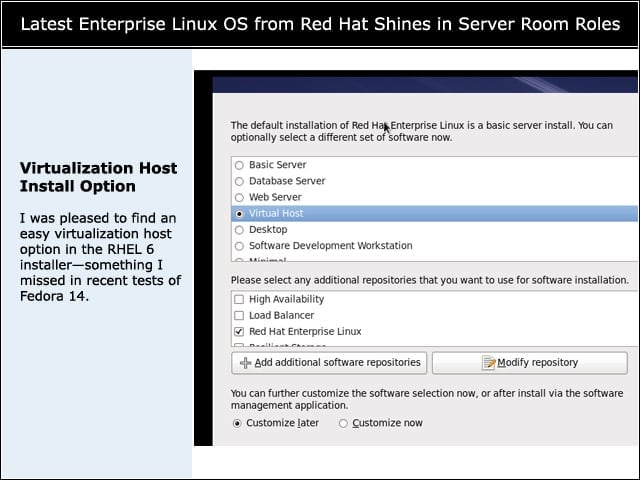Select Software Development Workstation radio option
This screenshot has width=640, height=480.
239,246
